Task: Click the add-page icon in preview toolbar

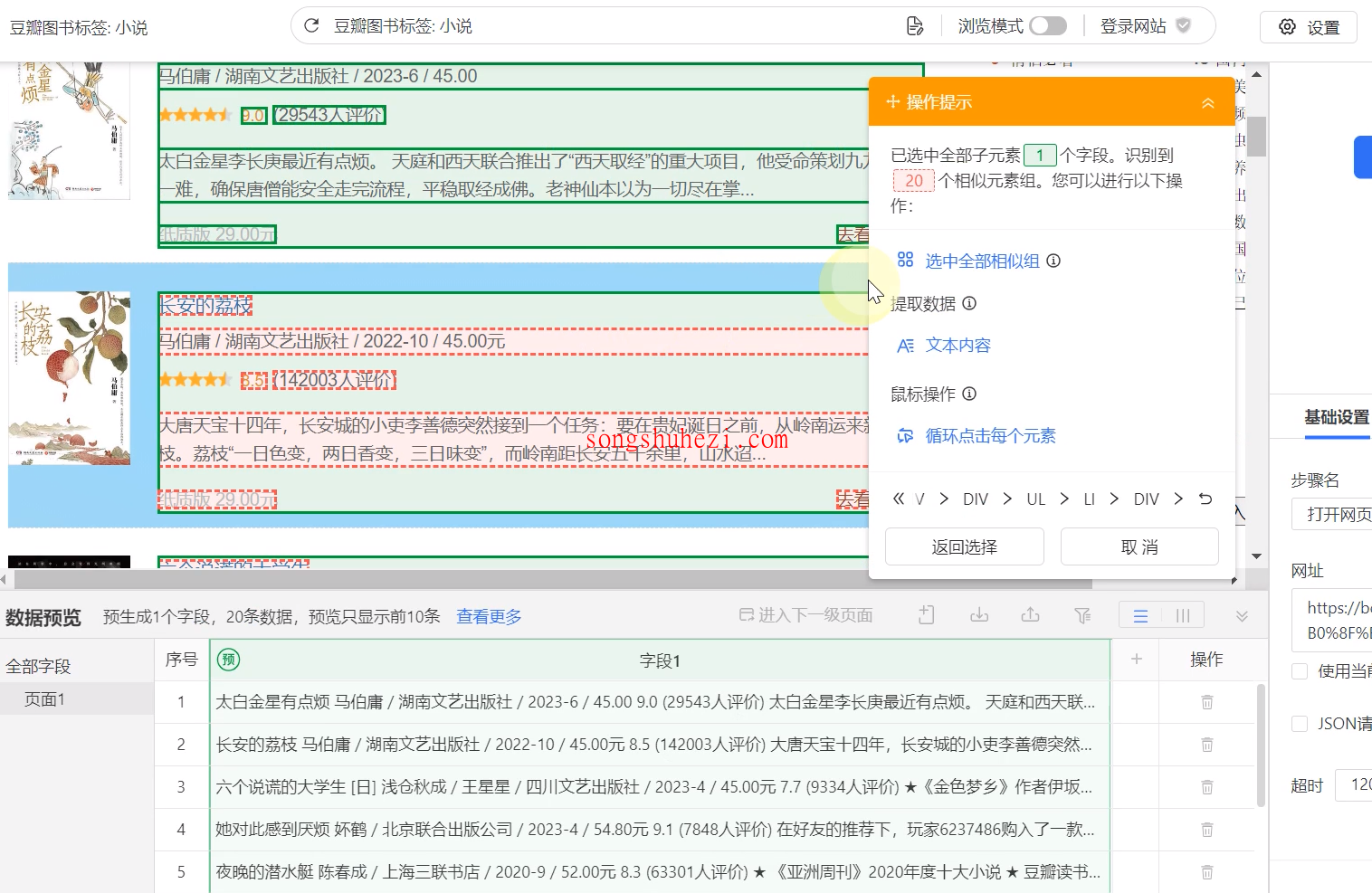Action: click(x=926, y=615)
